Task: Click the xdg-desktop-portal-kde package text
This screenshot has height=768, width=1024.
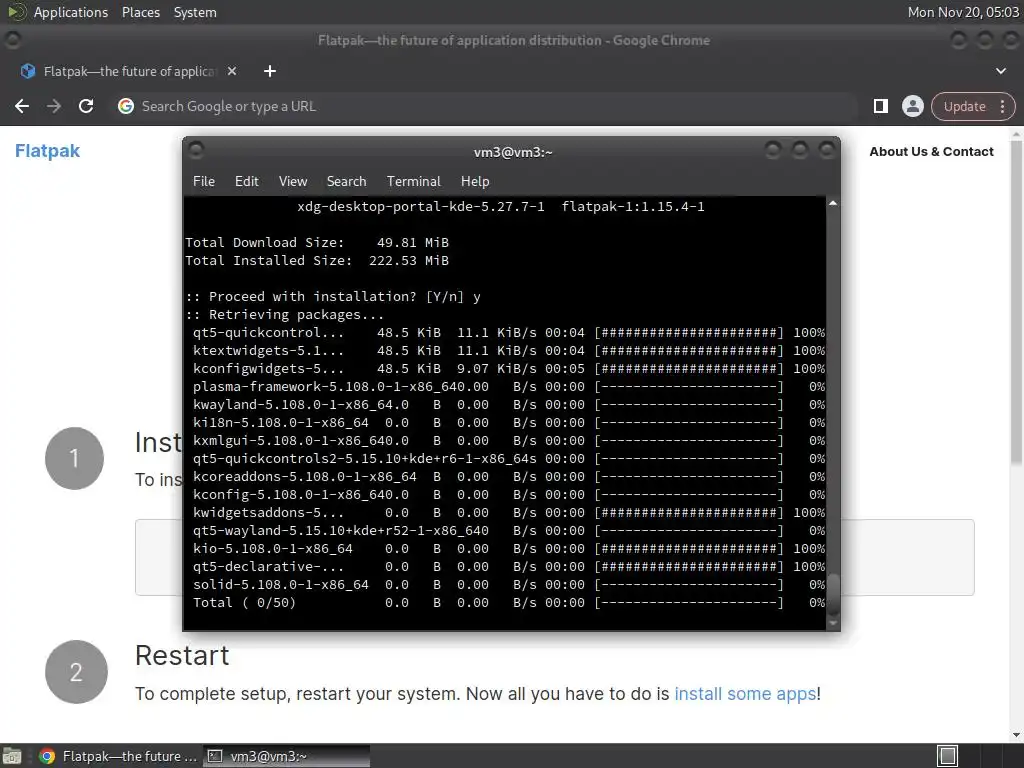Action: coord(421,206)
